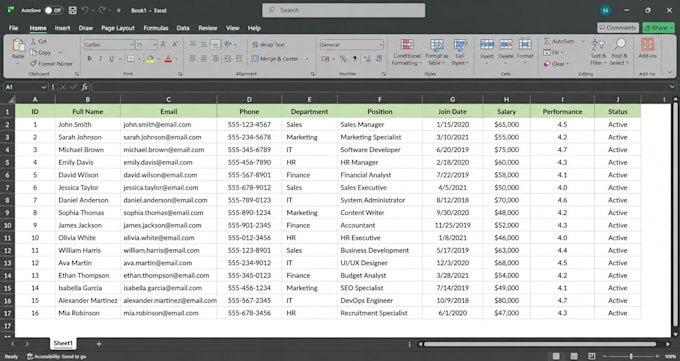680x361 pixels.
Task: Collapse the ribbon with the chevron
Action: click(x=670, y=72)
